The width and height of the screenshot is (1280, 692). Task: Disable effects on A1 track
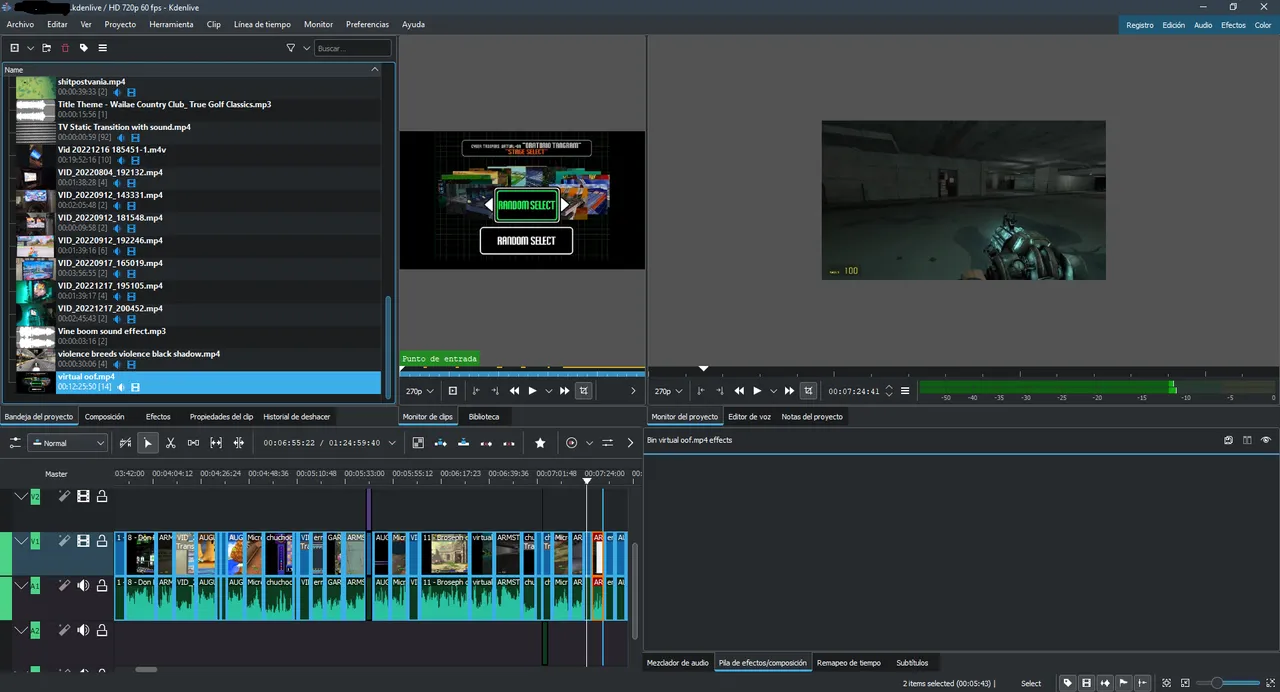(x=63, y=586)
